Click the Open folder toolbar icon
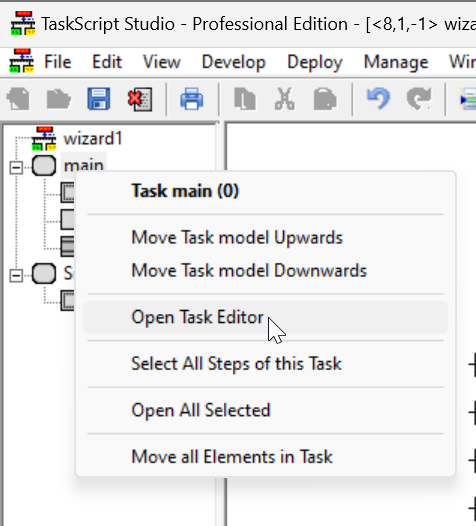 tap(58, 99)
